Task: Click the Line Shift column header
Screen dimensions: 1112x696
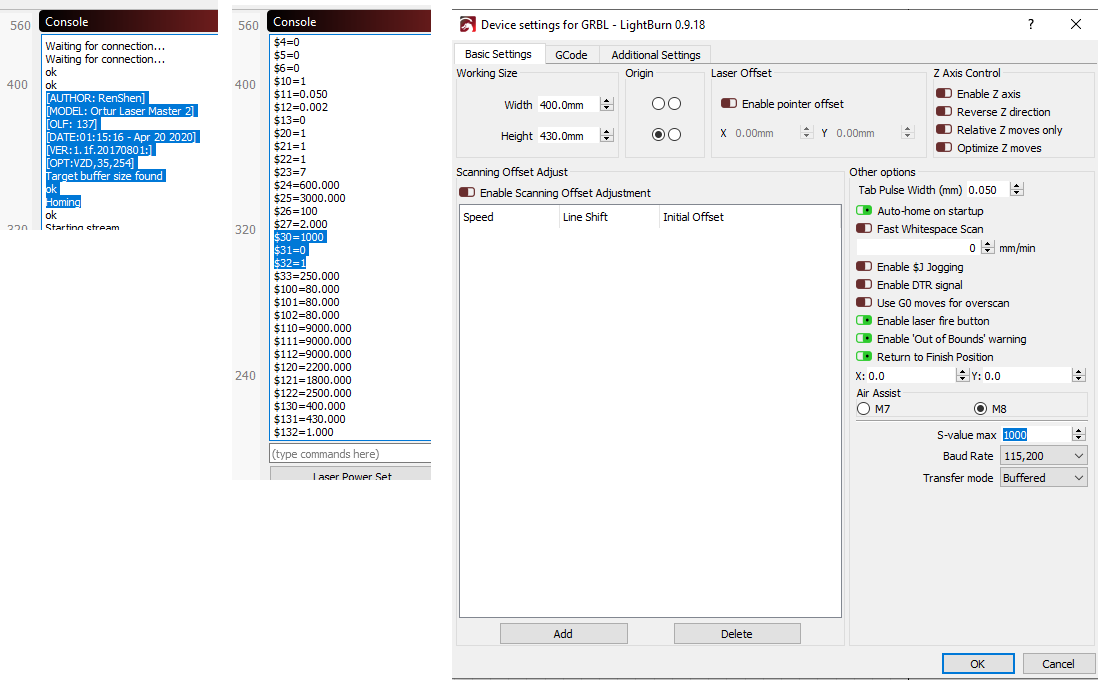Action: pyautogui.click(x=610, y=217)
